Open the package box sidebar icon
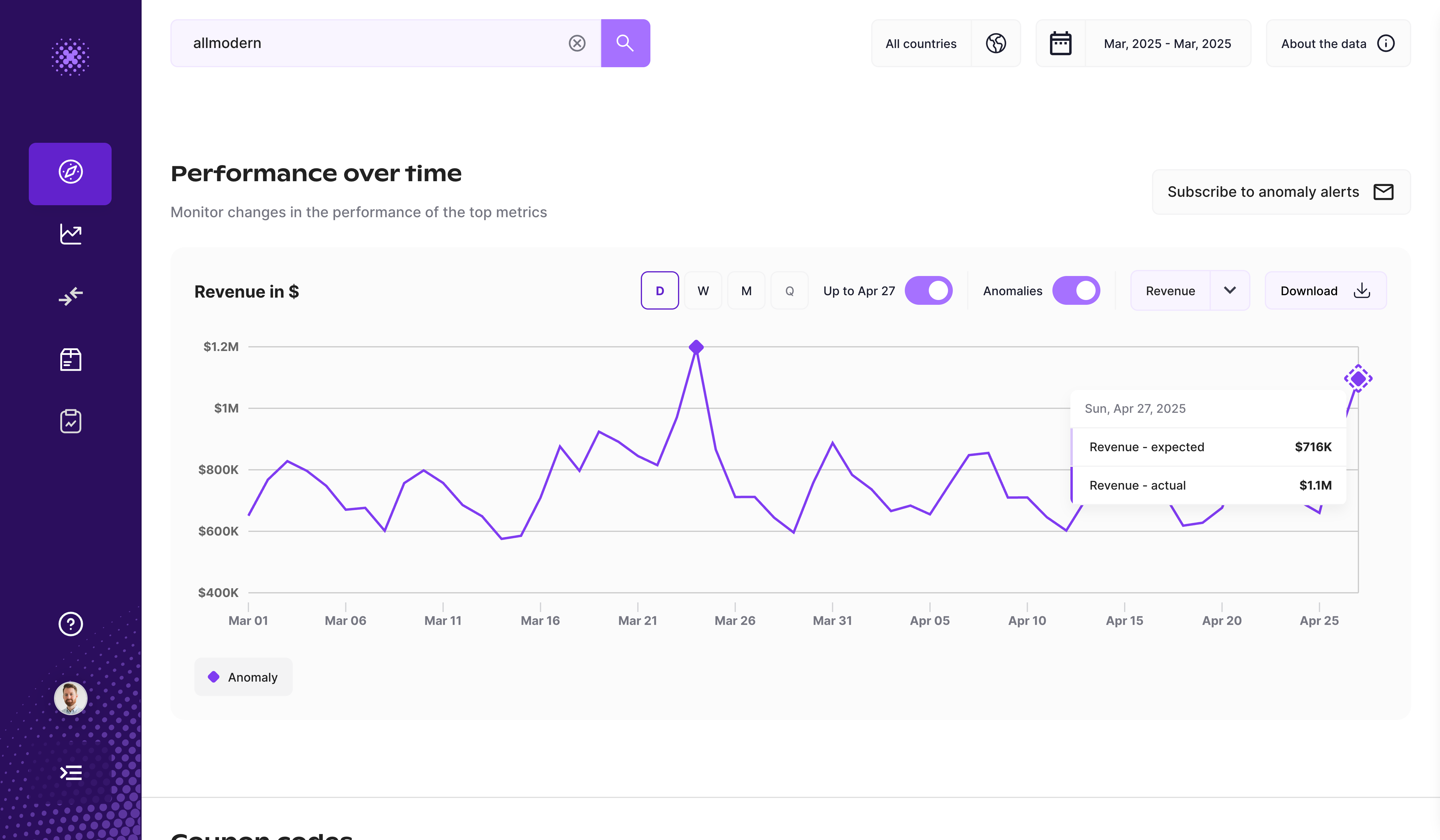 tap(70, 359)
